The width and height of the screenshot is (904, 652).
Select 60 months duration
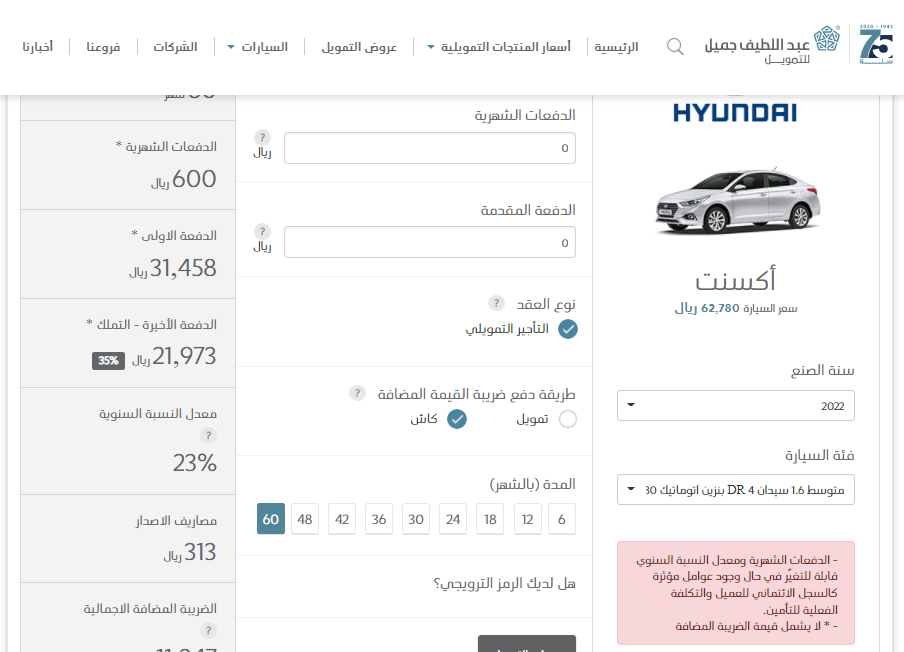[x=271, y=519]
